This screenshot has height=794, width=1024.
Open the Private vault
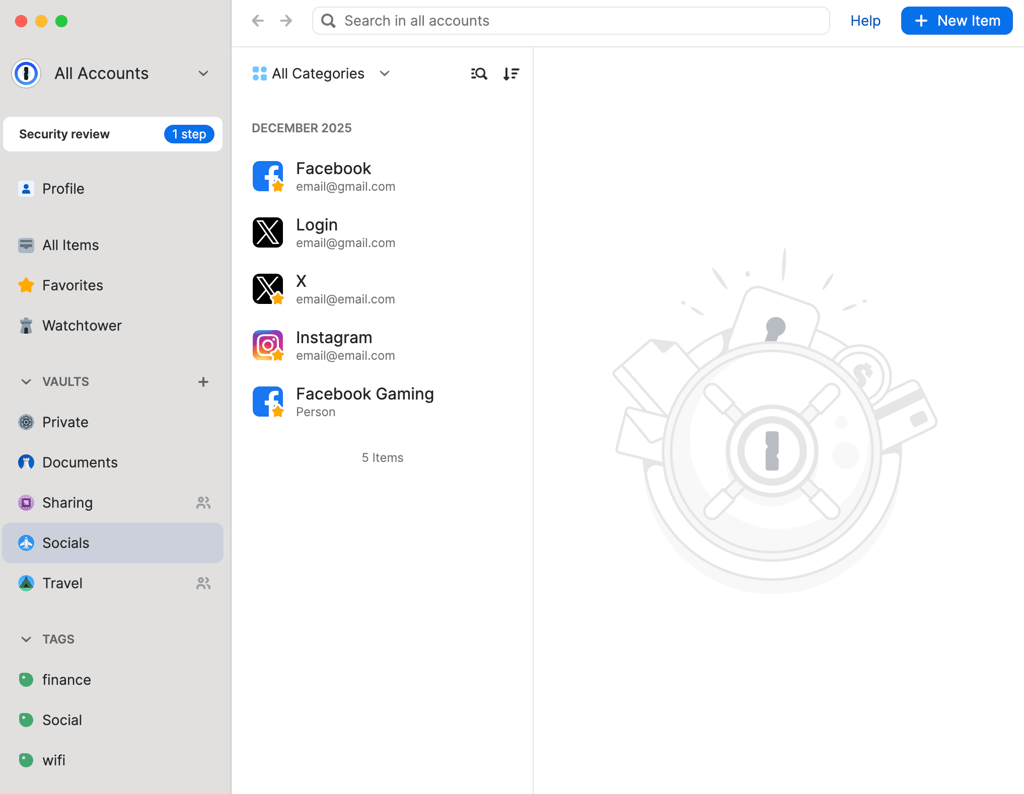112,422
